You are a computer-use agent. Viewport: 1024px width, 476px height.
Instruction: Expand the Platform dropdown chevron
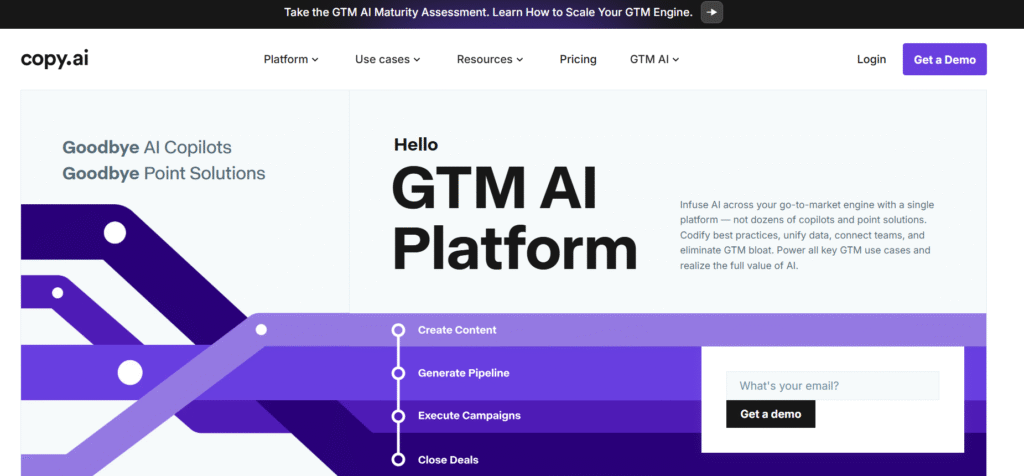pyautogui.click(x=315, y=59)
